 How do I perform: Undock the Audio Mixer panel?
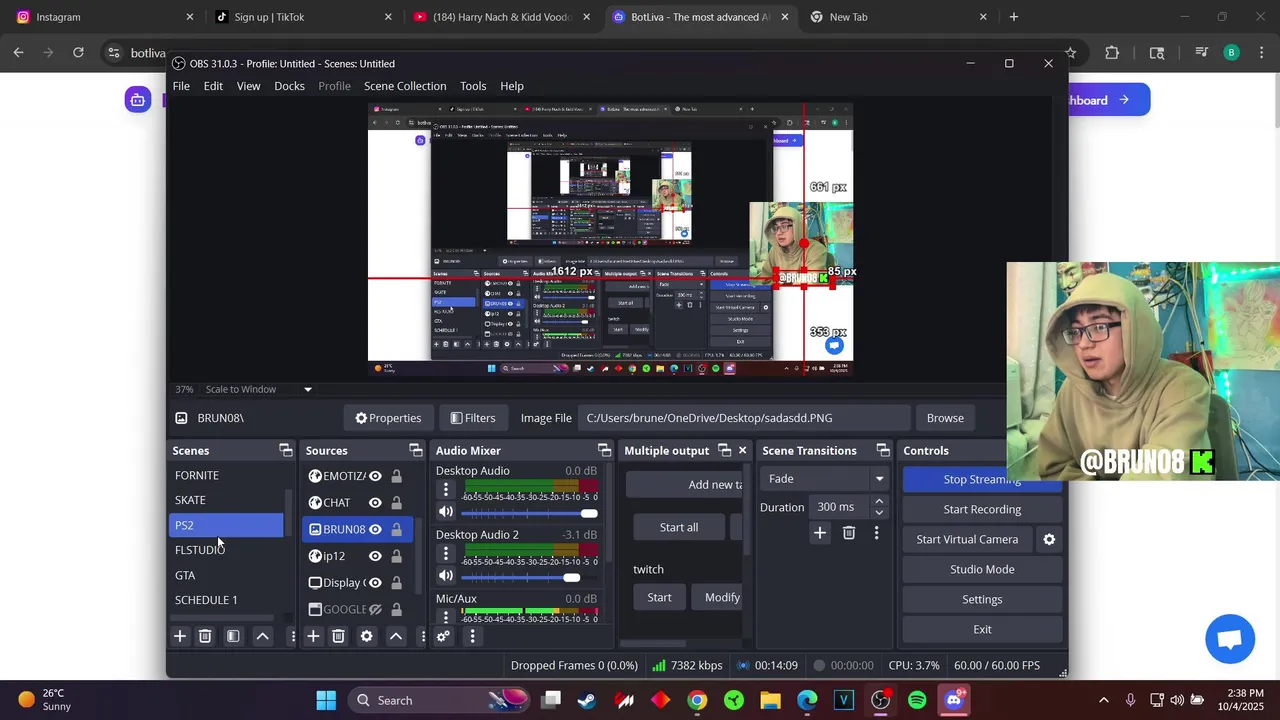(604, 450)
